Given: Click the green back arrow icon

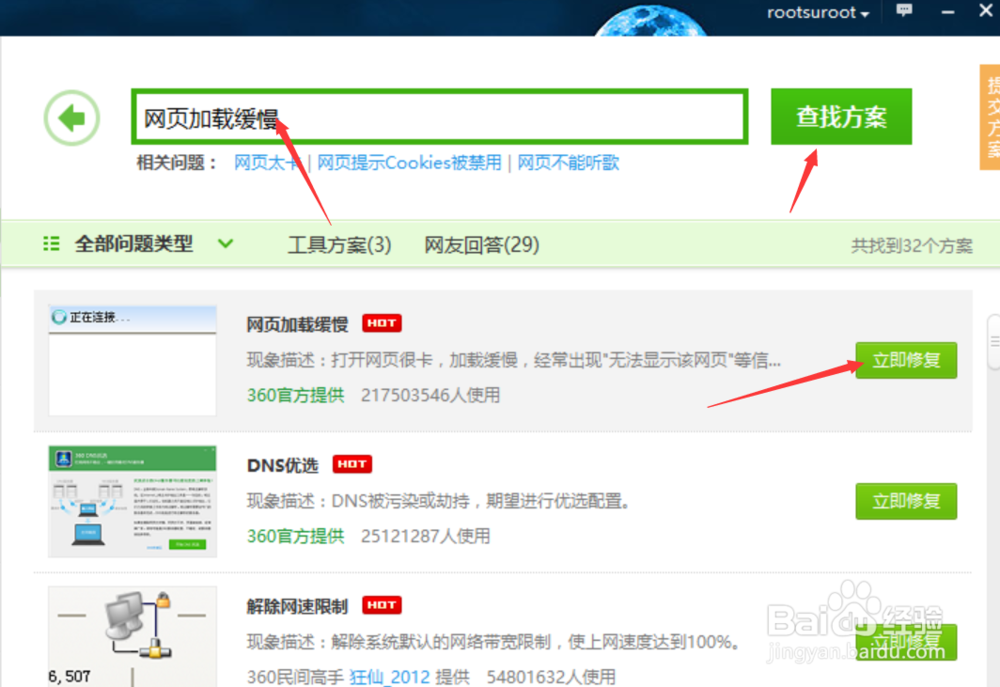Looking at the screenshot, I should coord(71,117).
